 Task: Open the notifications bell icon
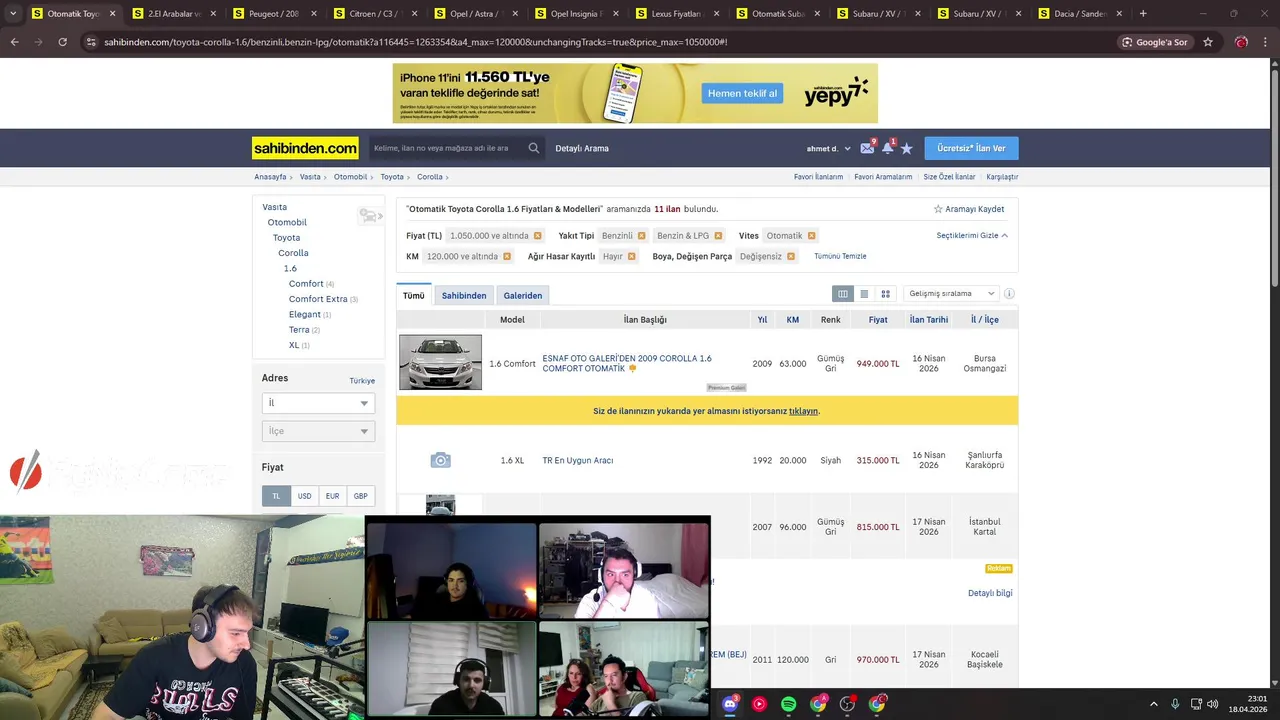pos(887,148)
